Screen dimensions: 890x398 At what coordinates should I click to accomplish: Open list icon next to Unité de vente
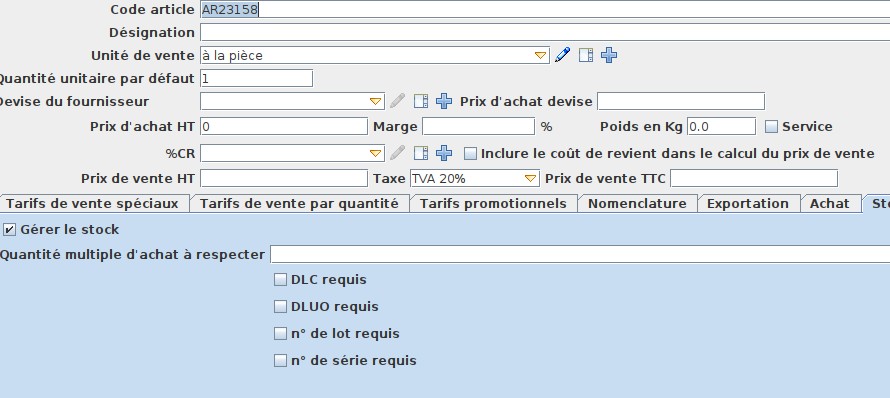586,55
